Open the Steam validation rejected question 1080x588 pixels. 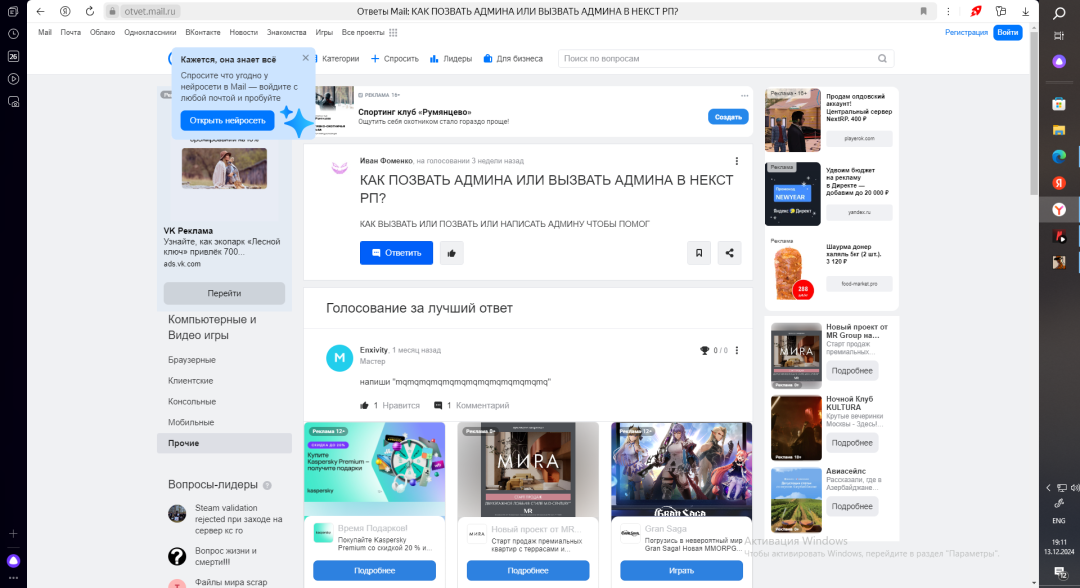238,519
